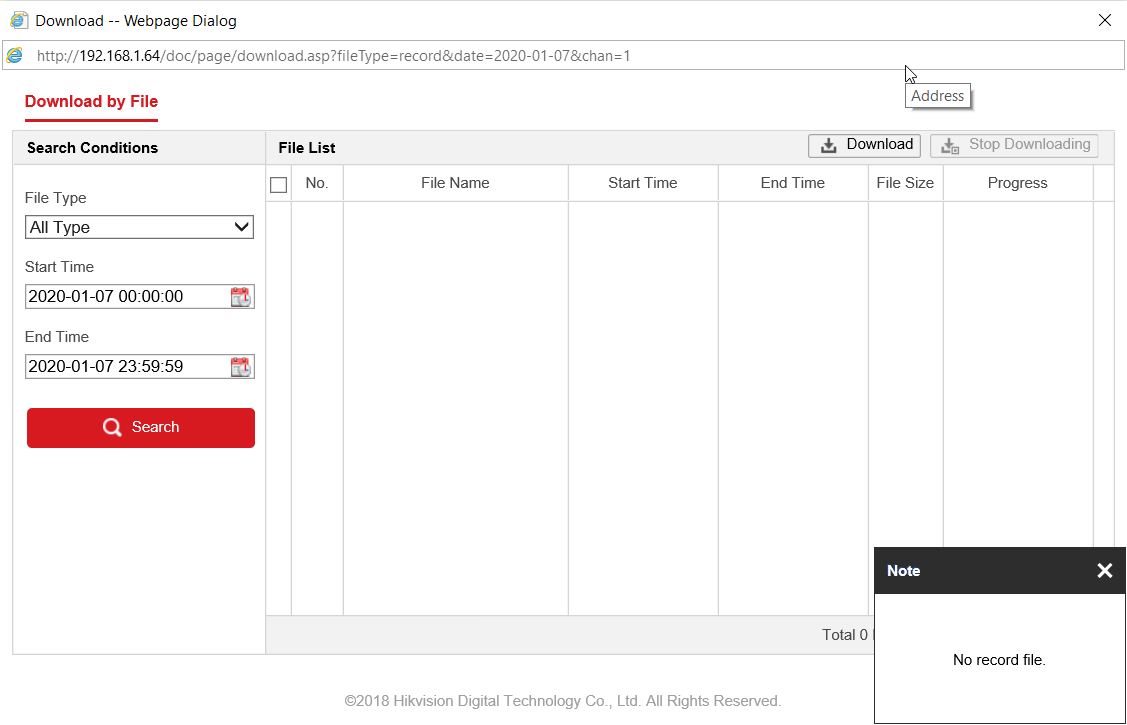Click the File Name column header
The height and width of the screenshot is (725, 1127).
[455, 183]
